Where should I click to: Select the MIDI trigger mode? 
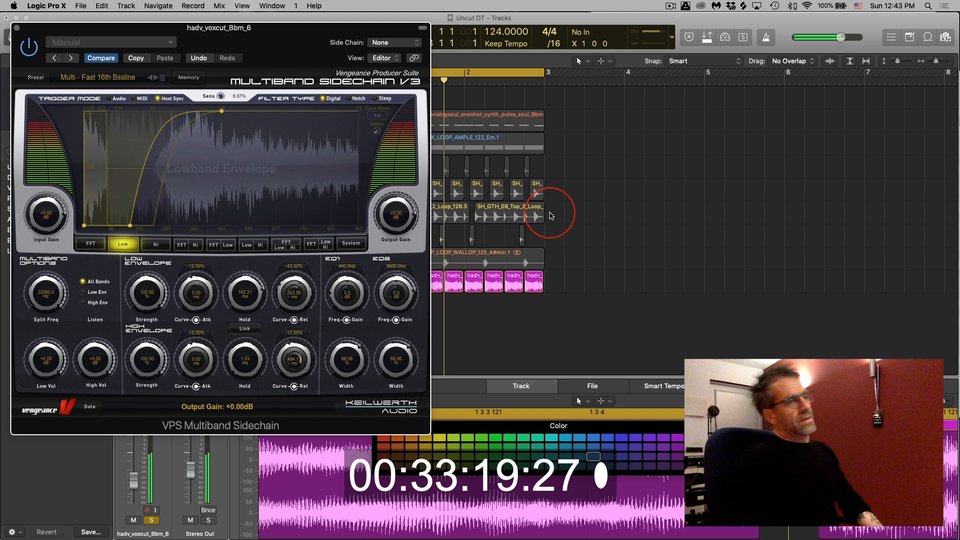tap(139, 99)
